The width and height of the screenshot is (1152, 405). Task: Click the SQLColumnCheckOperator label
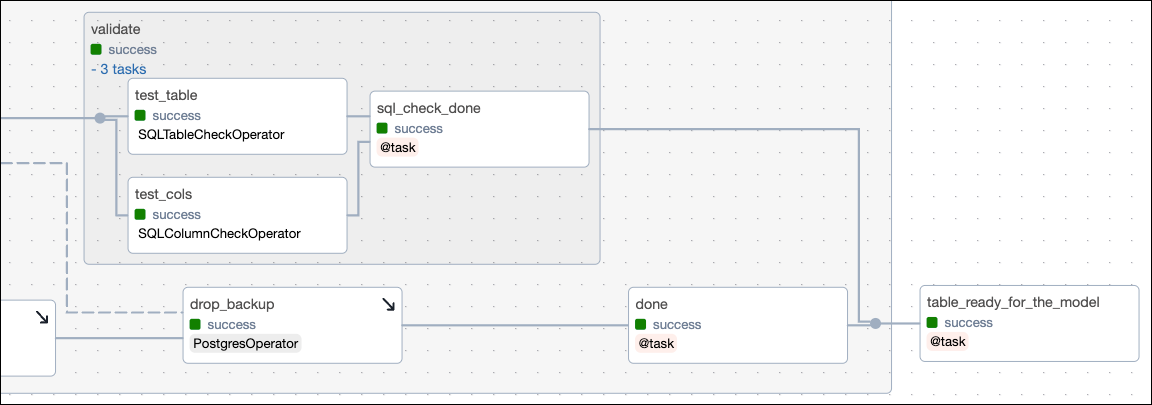219,234
